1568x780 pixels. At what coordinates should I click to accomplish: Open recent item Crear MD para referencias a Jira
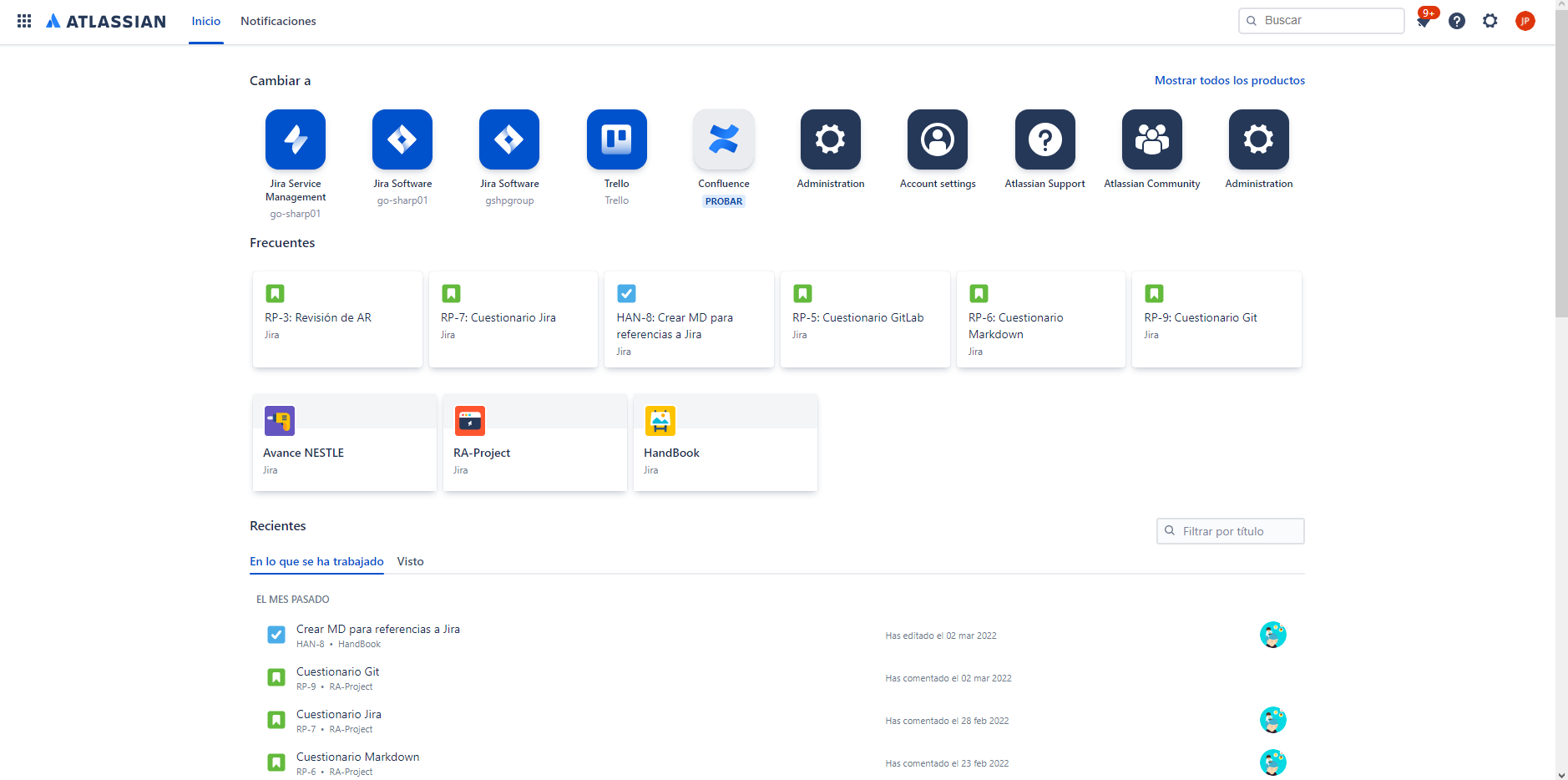378,629
